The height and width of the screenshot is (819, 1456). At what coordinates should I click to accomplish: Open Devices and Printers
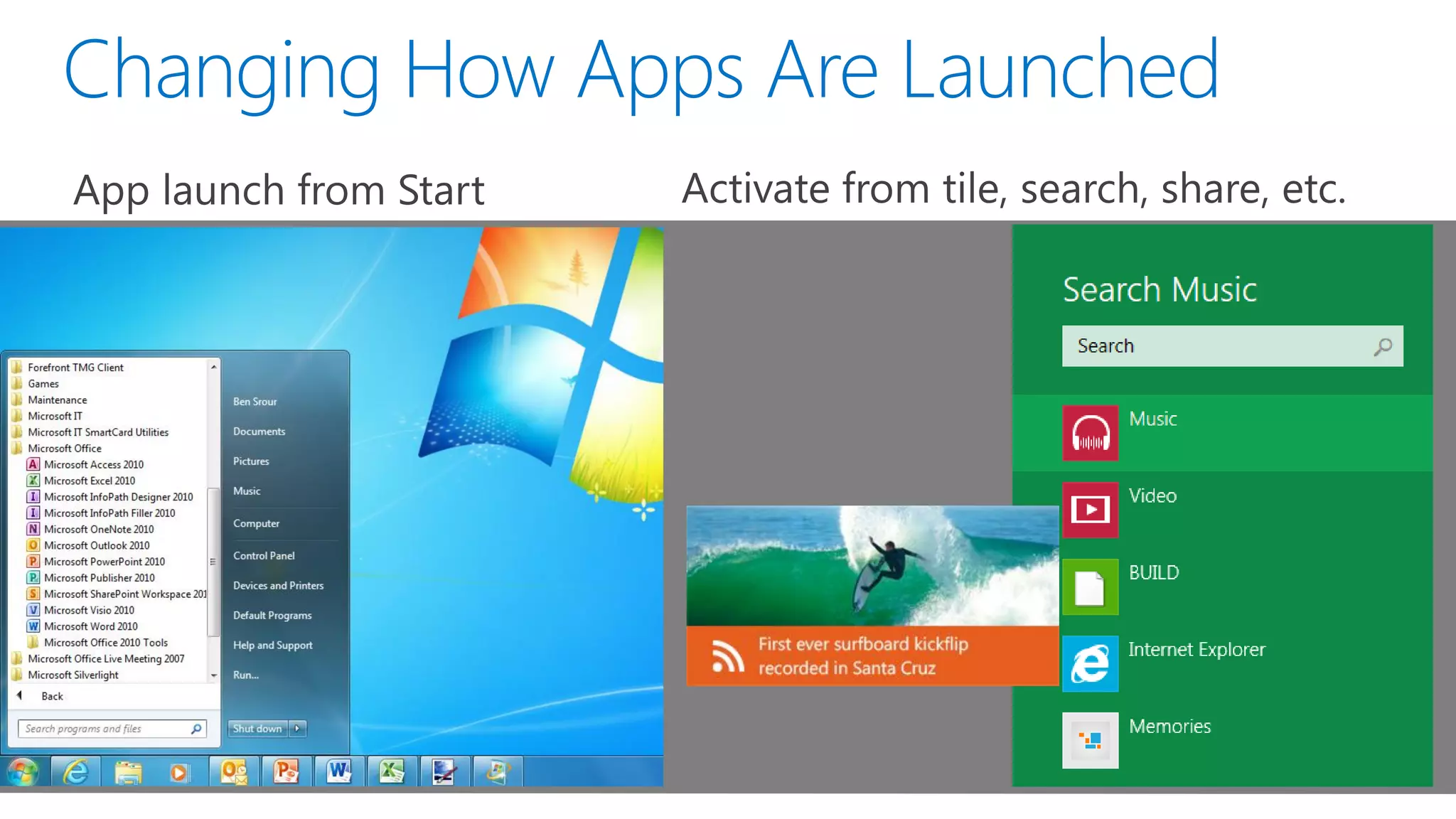coord(278,586)
